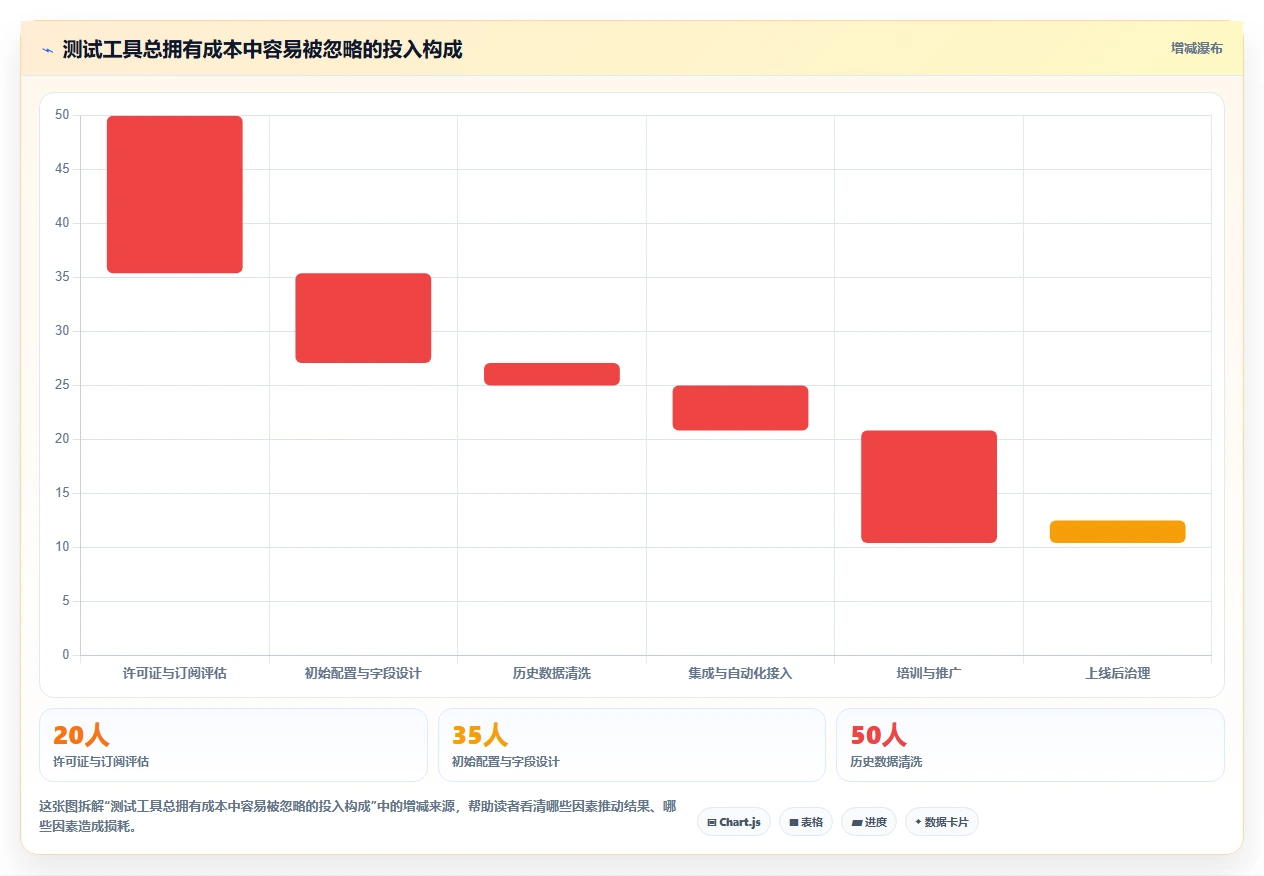The height and width of the screenshot is (876, 1264).
Task: Click the 进度 tag chip
Action: pos(869,822)
